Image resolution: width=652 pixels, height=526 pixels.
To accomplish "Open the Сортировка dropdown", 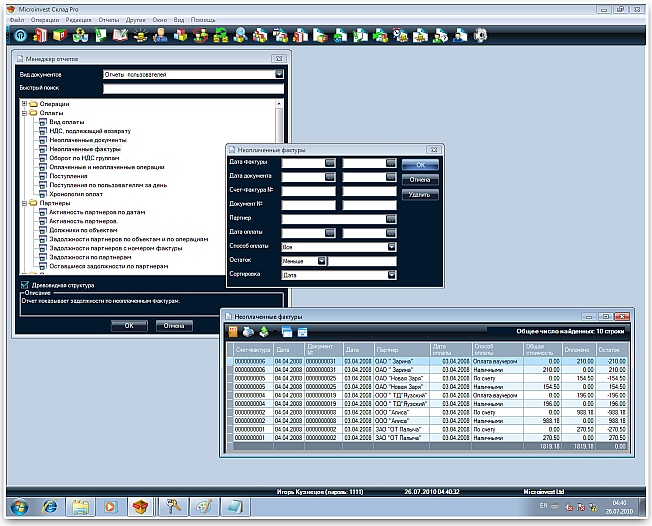I will click(391, 274).
